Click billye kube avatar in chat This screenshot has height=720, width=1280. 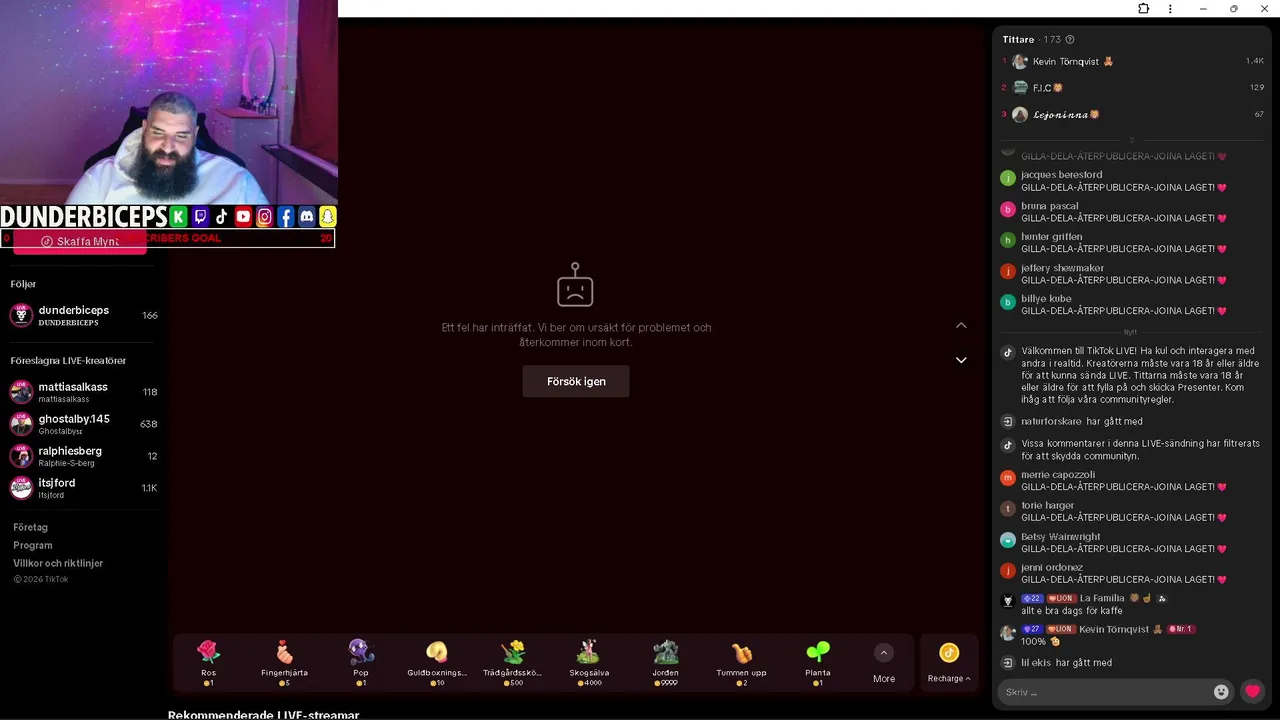point(1008,303)
